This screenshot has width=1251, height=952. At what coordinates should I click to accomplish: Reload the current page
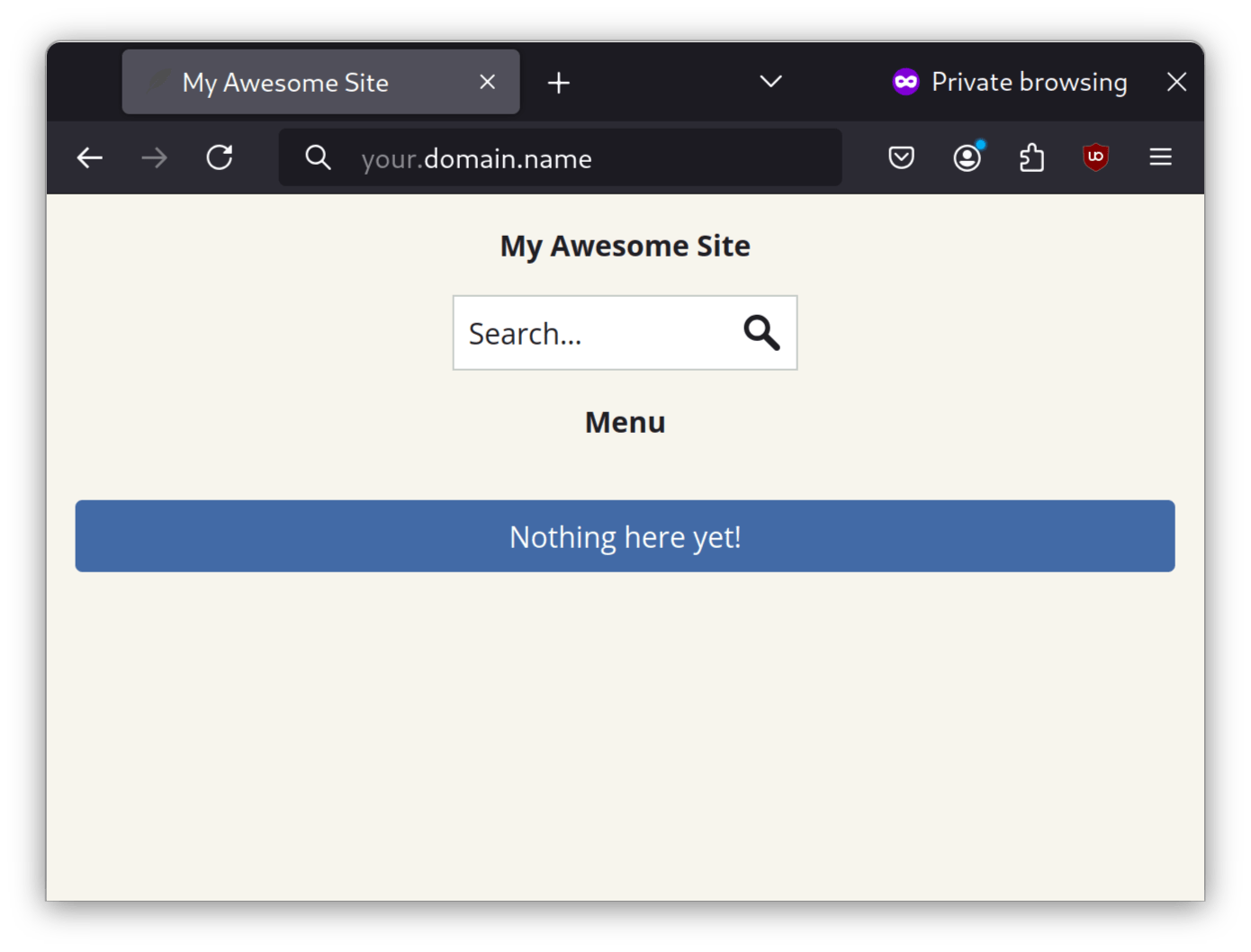click(220, 158)
